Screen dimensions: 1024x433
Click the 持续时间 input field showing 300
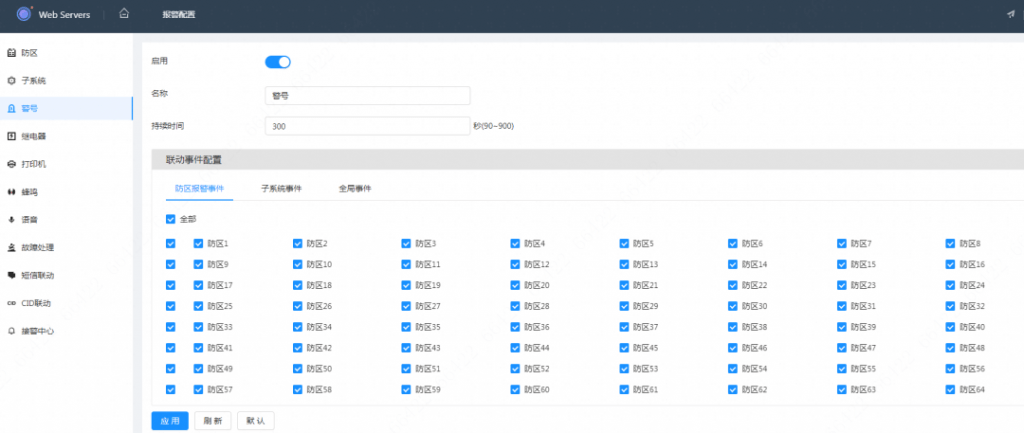367,127
